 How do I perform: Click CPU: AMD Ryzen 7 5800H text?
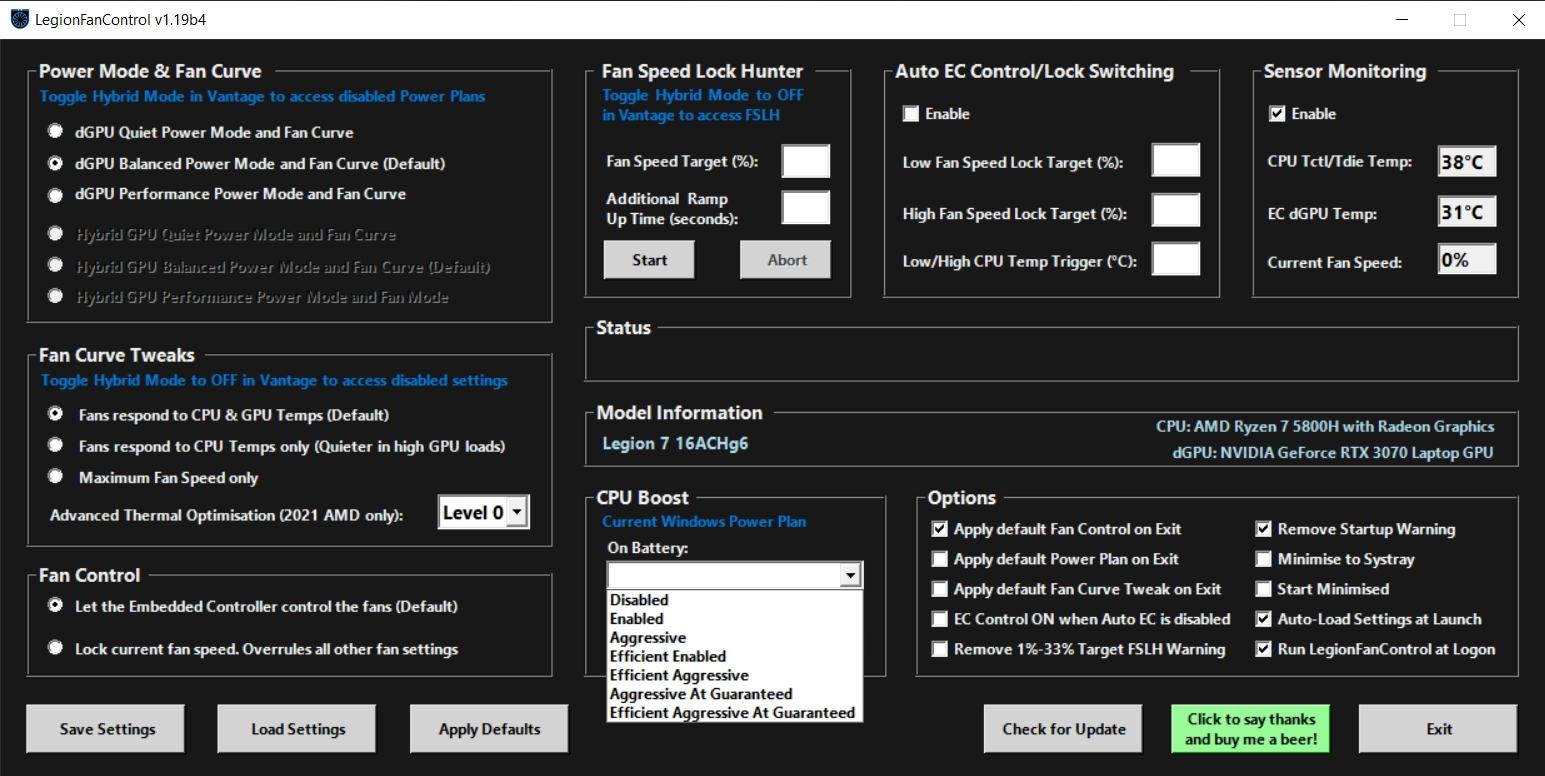click(x=1325, y=427)
